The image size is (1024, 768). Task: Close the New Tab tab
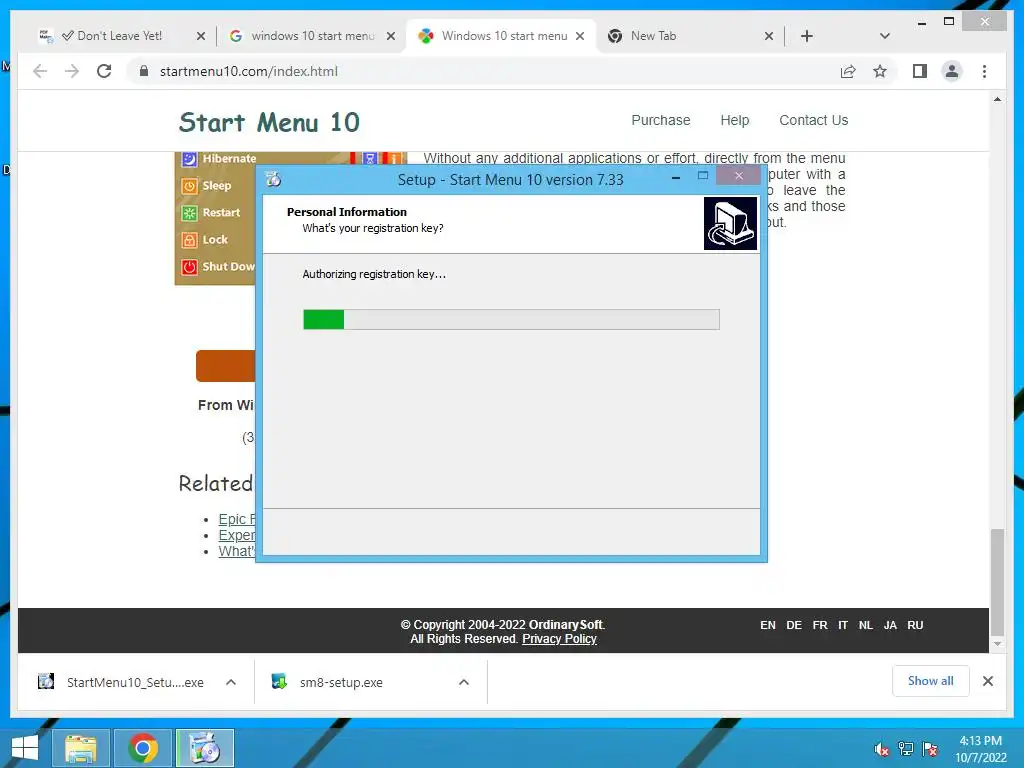(769, 36)
